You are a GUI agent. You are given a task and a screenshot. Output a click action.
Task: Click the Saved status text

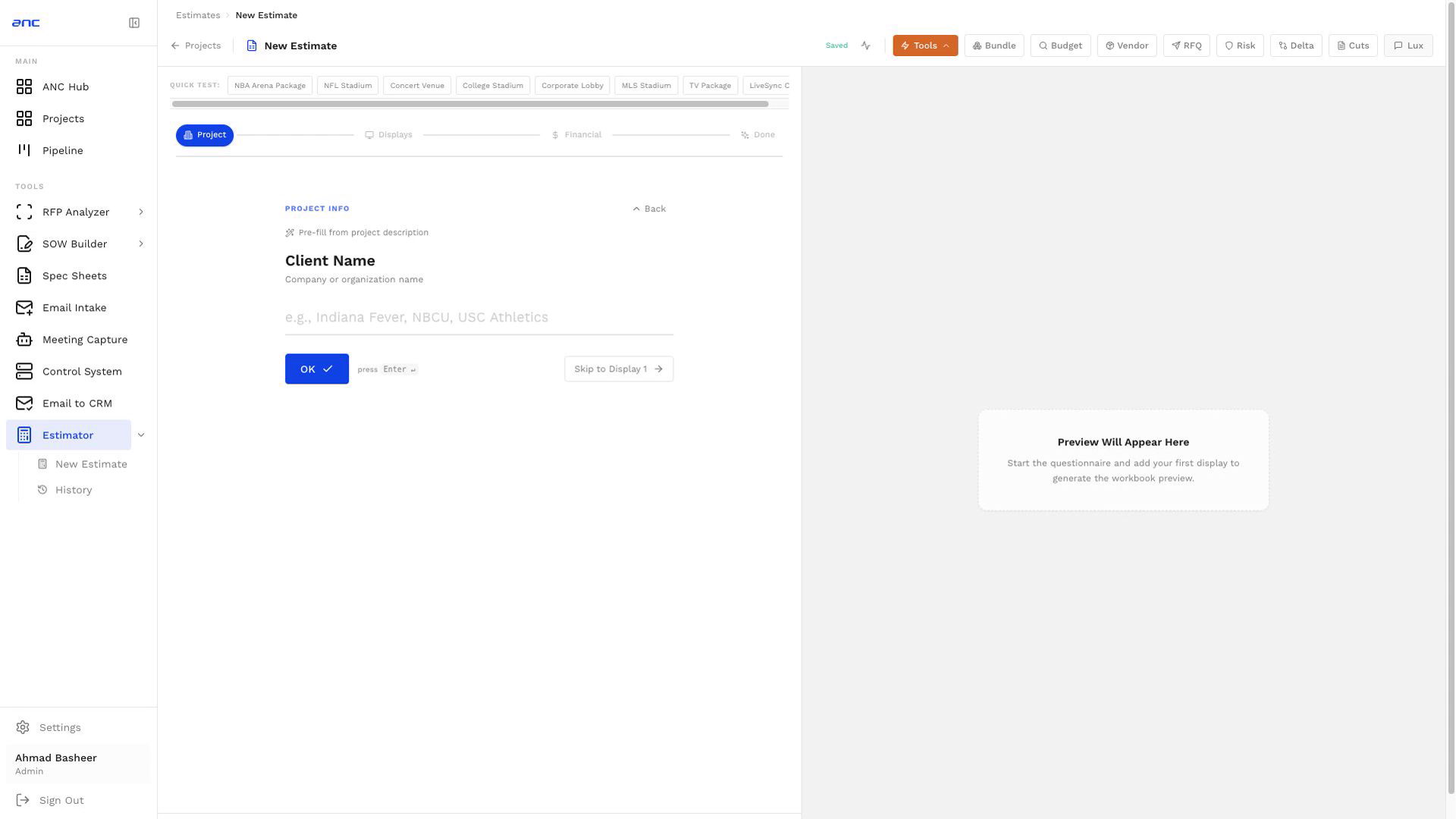point(836,45)
